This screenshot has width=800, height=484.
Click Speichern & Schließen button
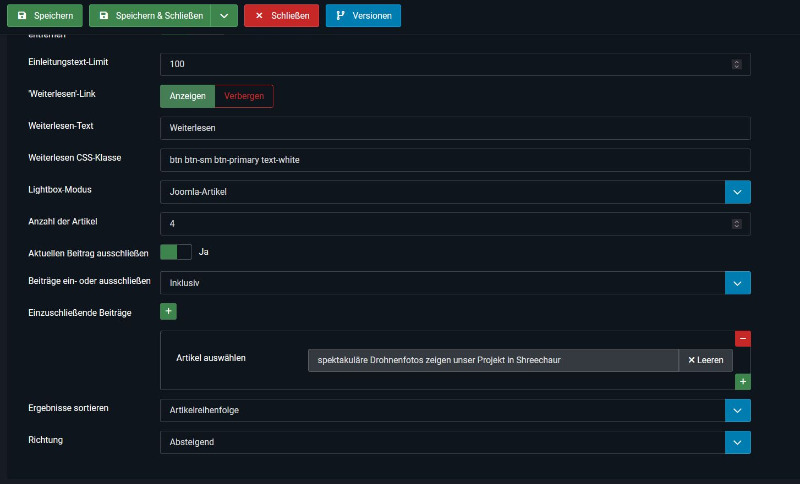(x=151, y=16)
